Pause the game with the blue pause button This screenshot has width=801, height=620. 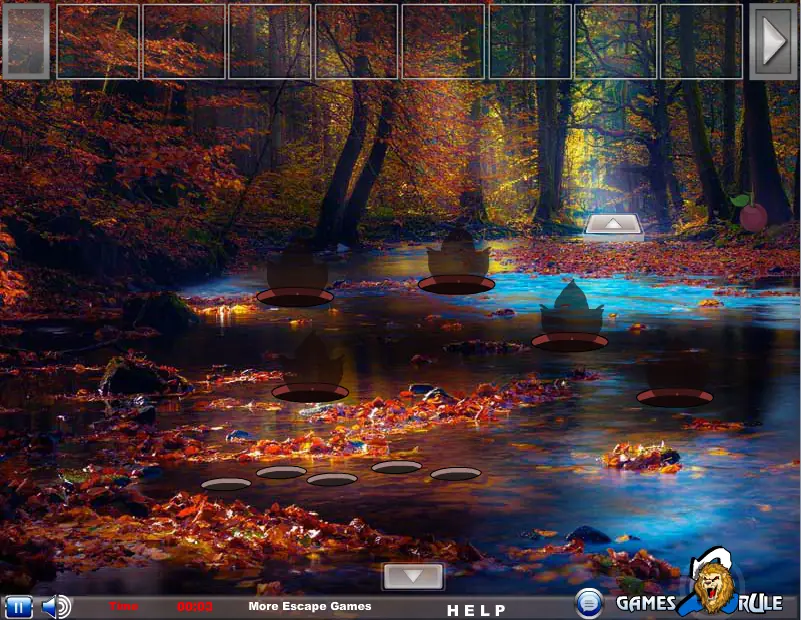pyautogui.click(x=18, y=607)
